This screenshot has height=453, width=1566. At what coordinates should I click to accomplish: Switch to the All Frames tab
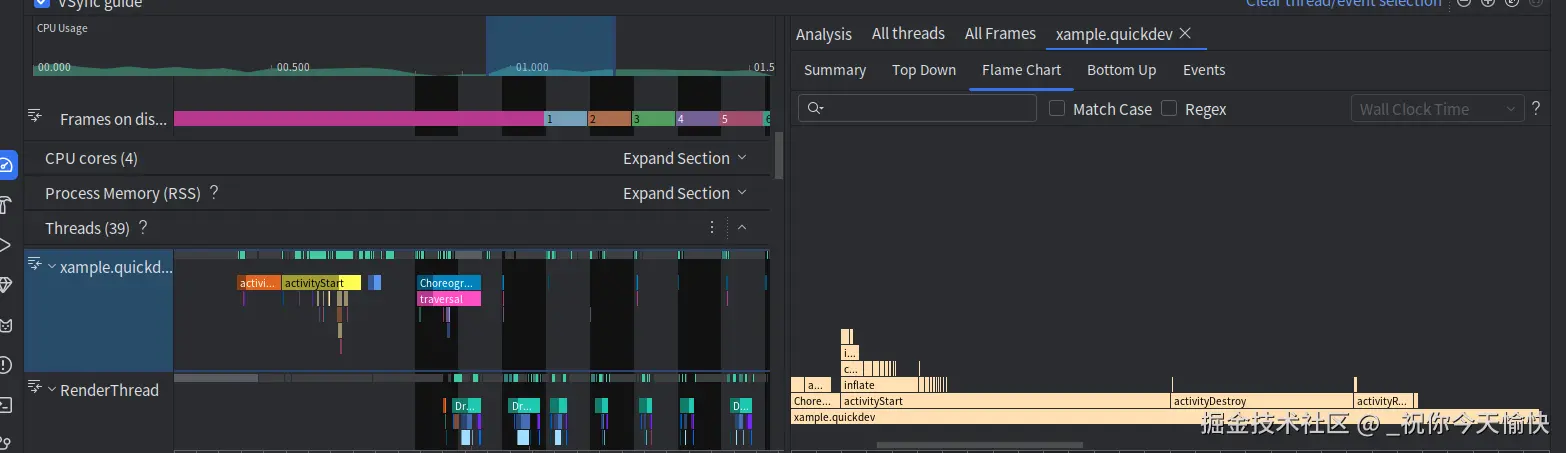pyautogui.click(x=1000, y=34)
